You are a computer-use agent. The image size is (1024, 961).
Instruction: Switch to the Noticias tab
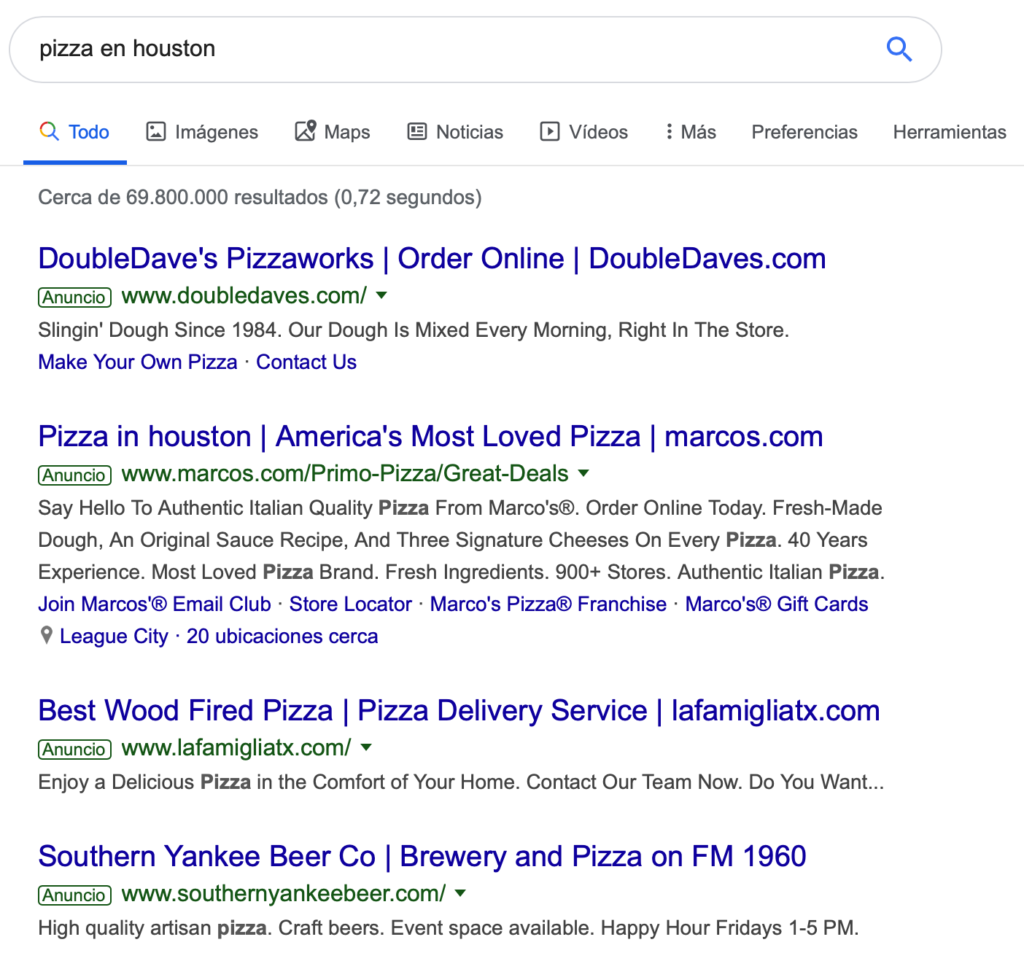tap(455, 132)
